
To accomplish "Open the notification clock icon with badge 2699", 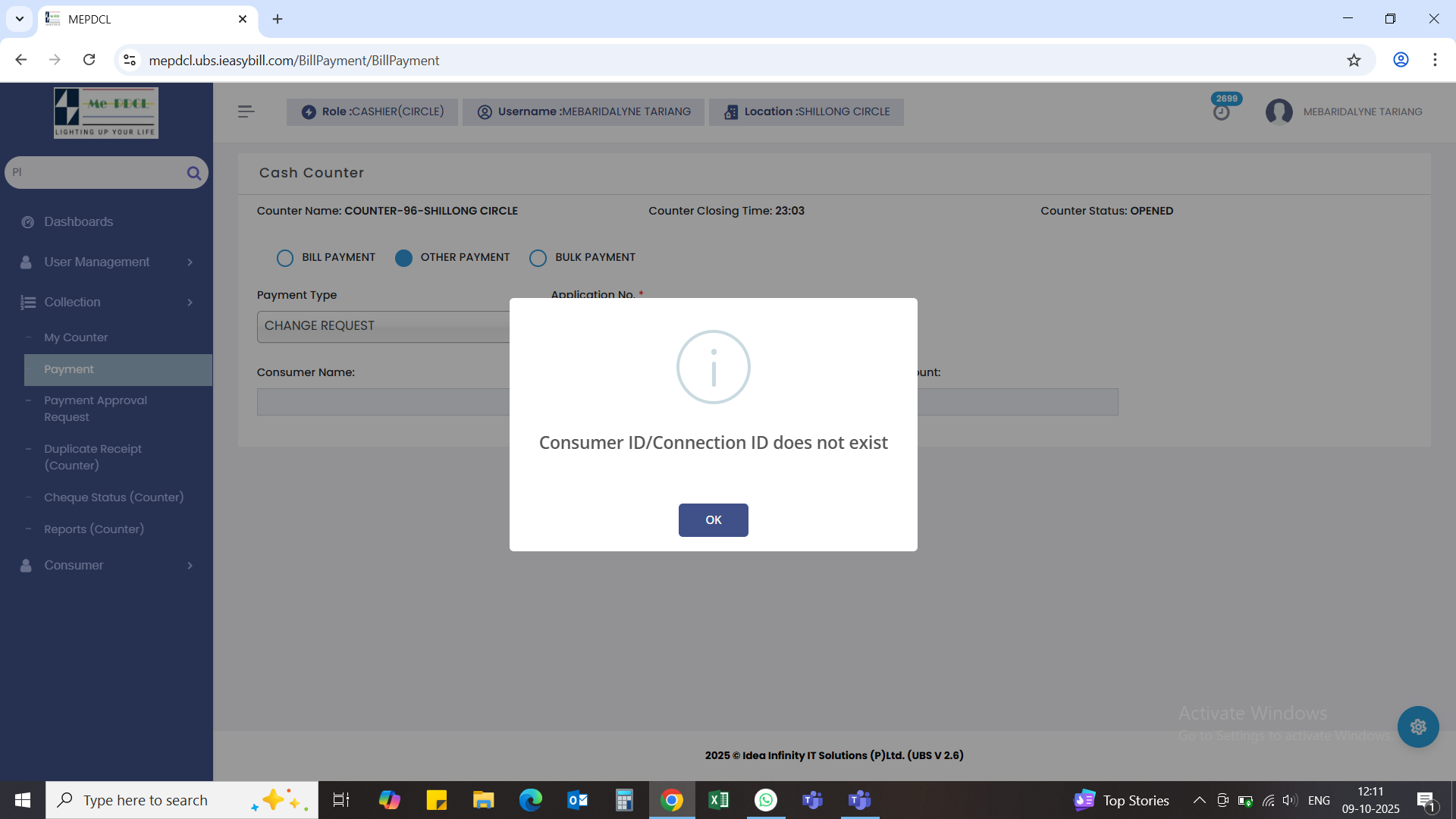I will [1221, 112].
